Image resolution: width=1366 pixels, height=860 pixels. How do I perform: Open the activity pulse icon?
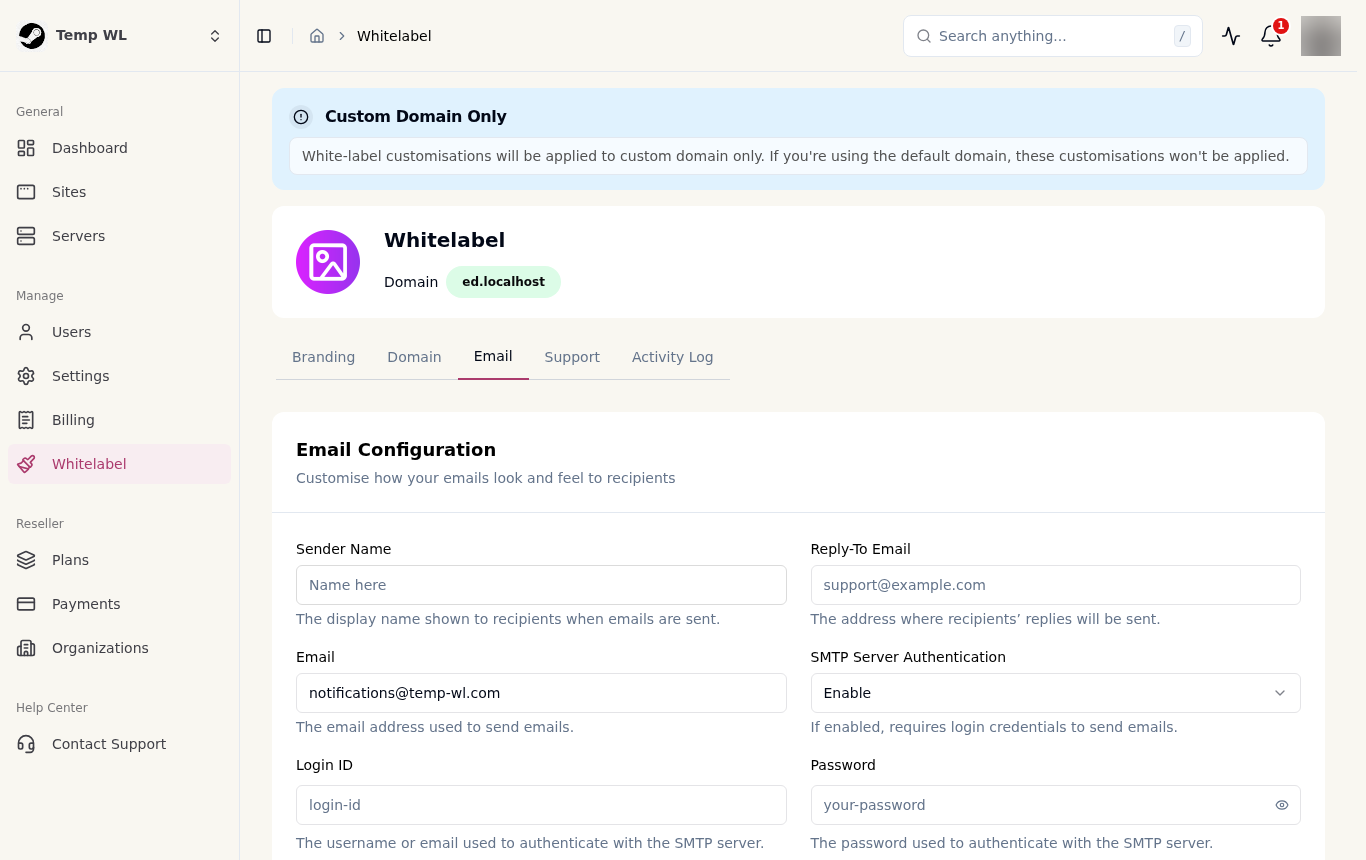(x=1231, y=36)
